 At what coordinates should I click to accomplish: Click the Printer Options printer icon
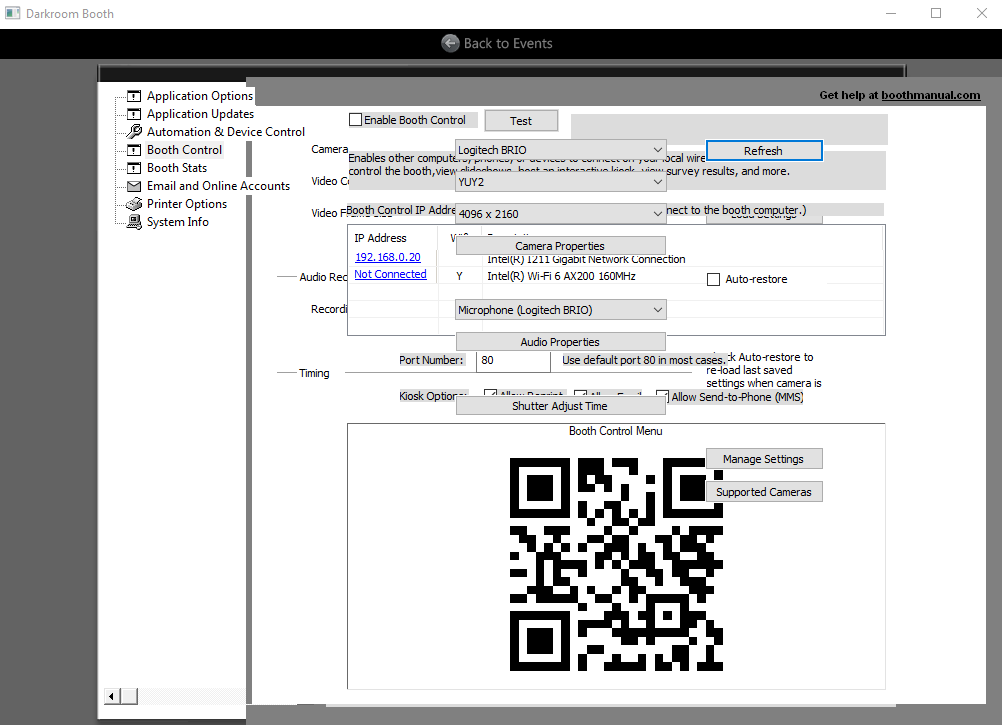click(134, 204)
